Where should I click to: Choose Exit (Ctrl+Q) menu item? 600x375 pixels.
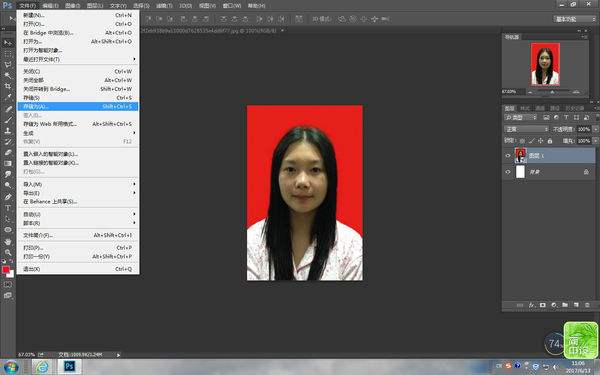pos(78,269)
